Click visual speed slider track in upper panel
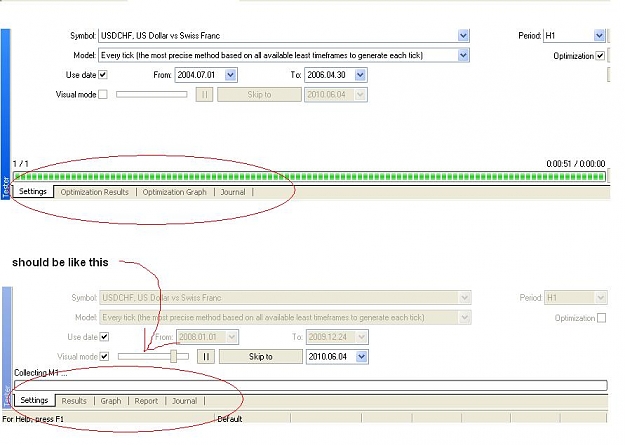 (x=151, y=95)
